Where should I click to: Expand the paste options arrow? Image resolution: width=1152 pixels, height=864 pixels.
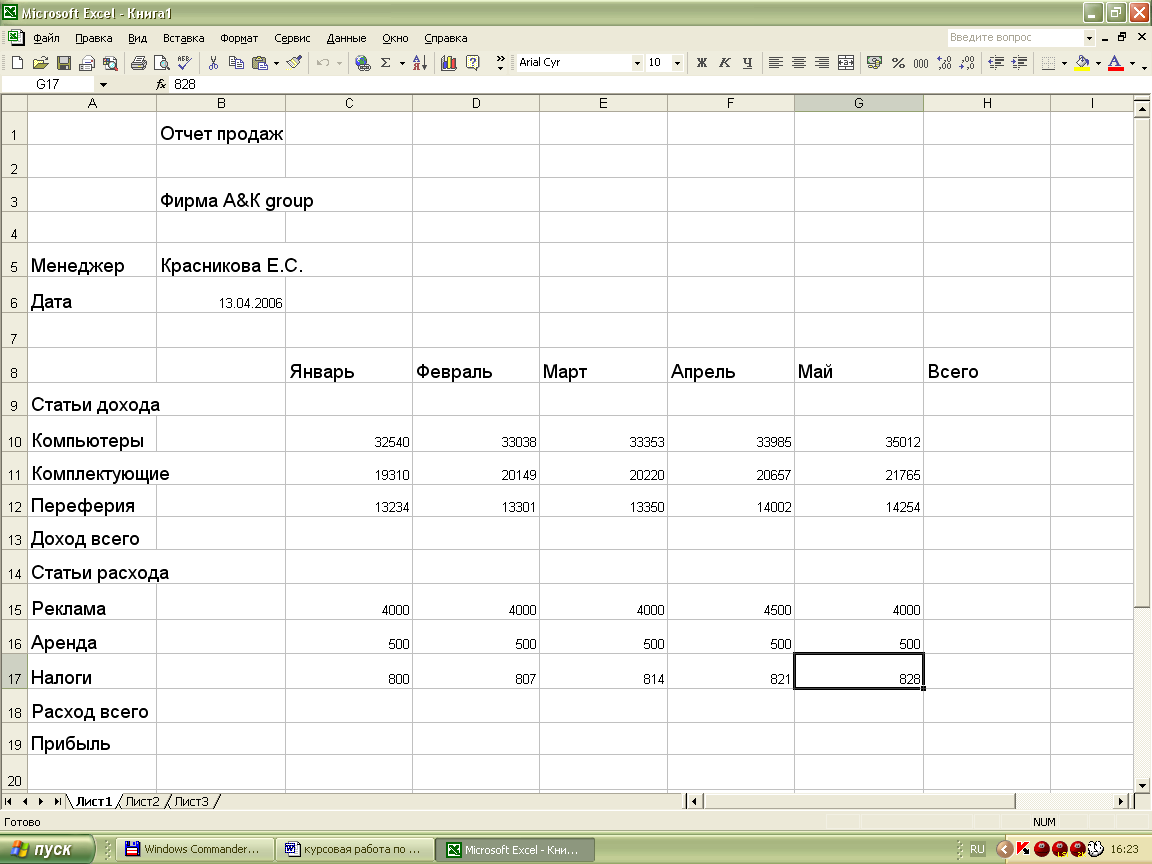click(x=276, y=63)
